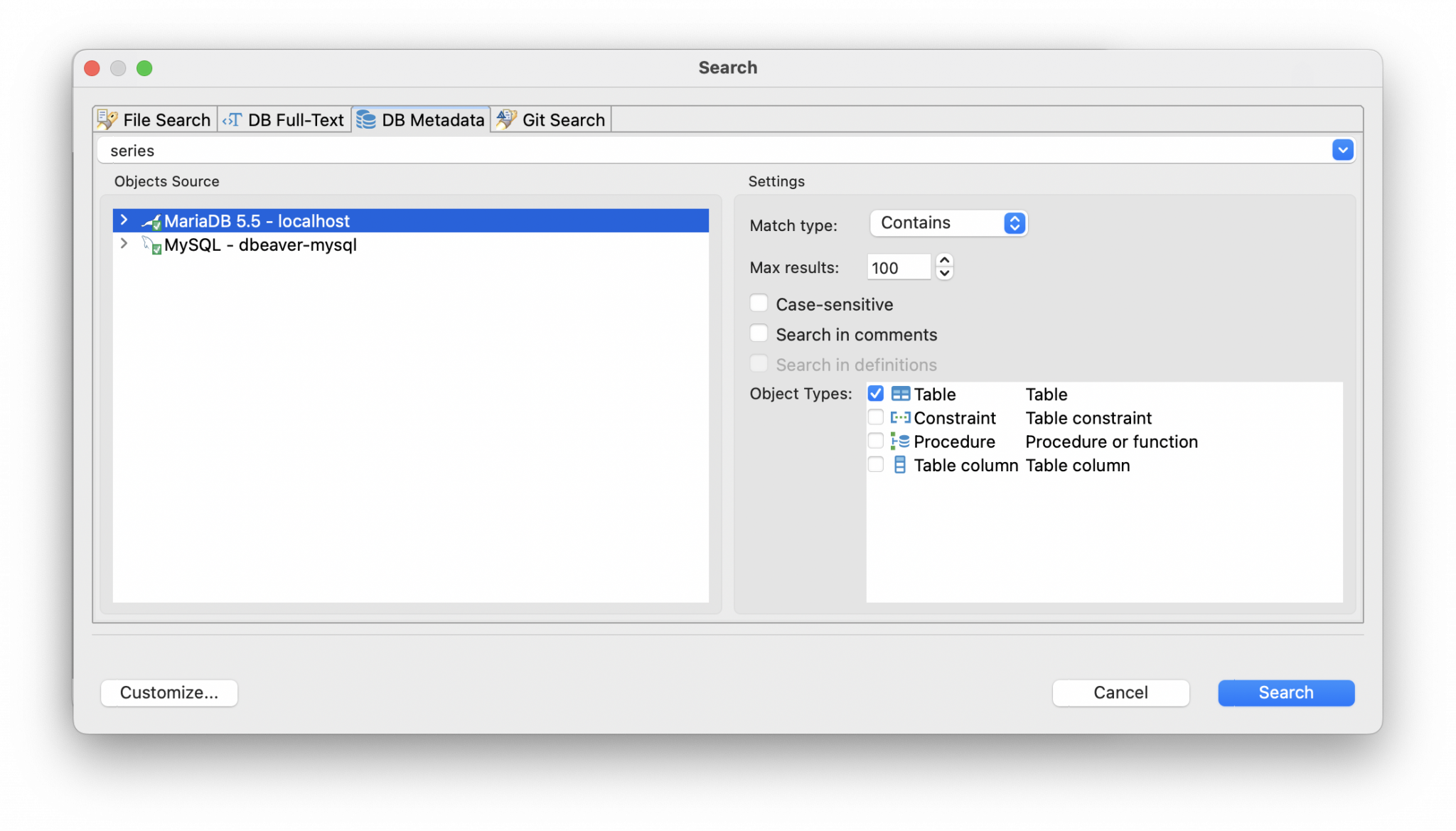Viewport: 1456px width, 831px height.
Task: Expand the MySQL - dbeaver-mysql node
Action: click(x=124, y=244)
